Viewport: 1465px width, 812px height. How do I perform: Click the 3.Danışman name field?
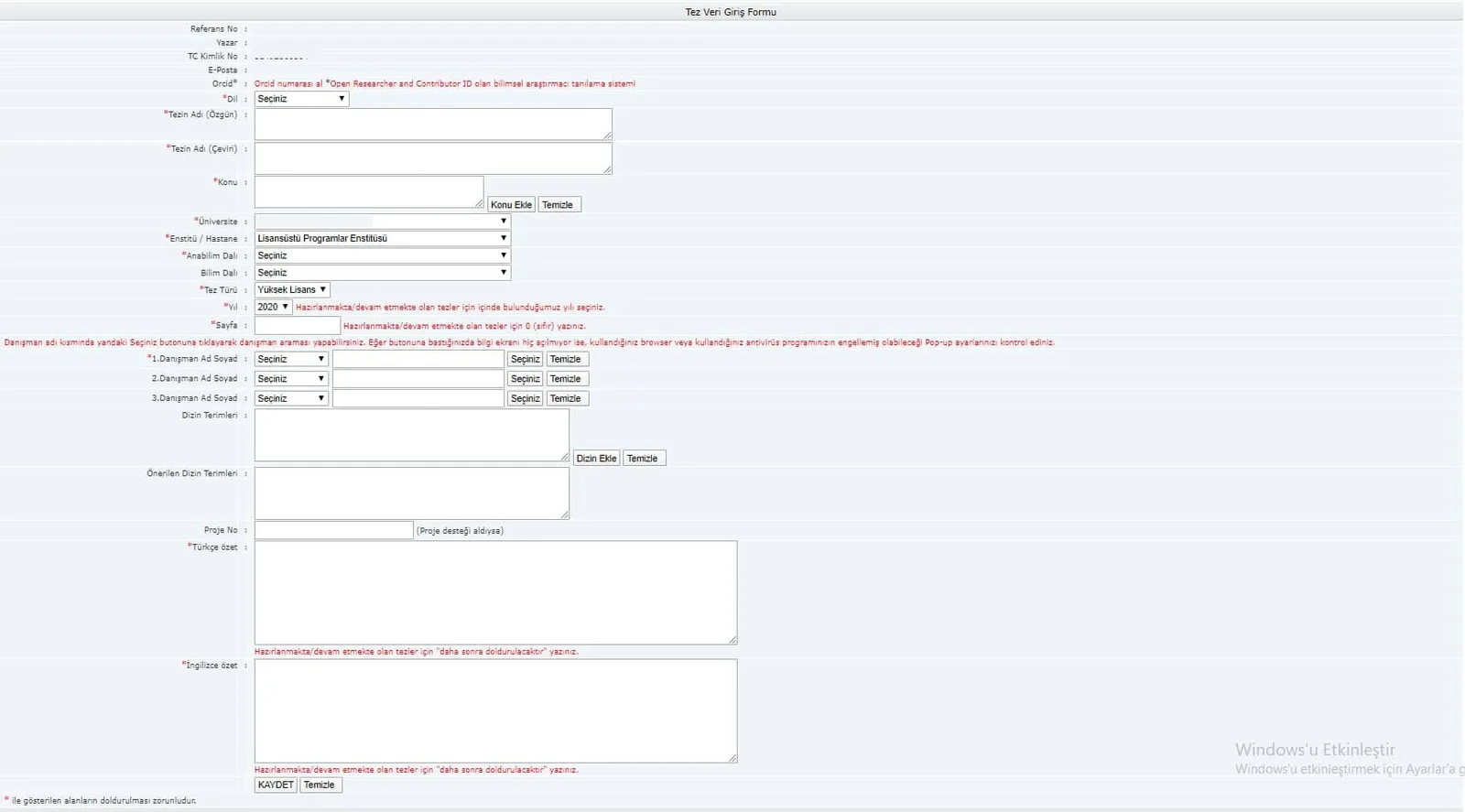point(418,398)
